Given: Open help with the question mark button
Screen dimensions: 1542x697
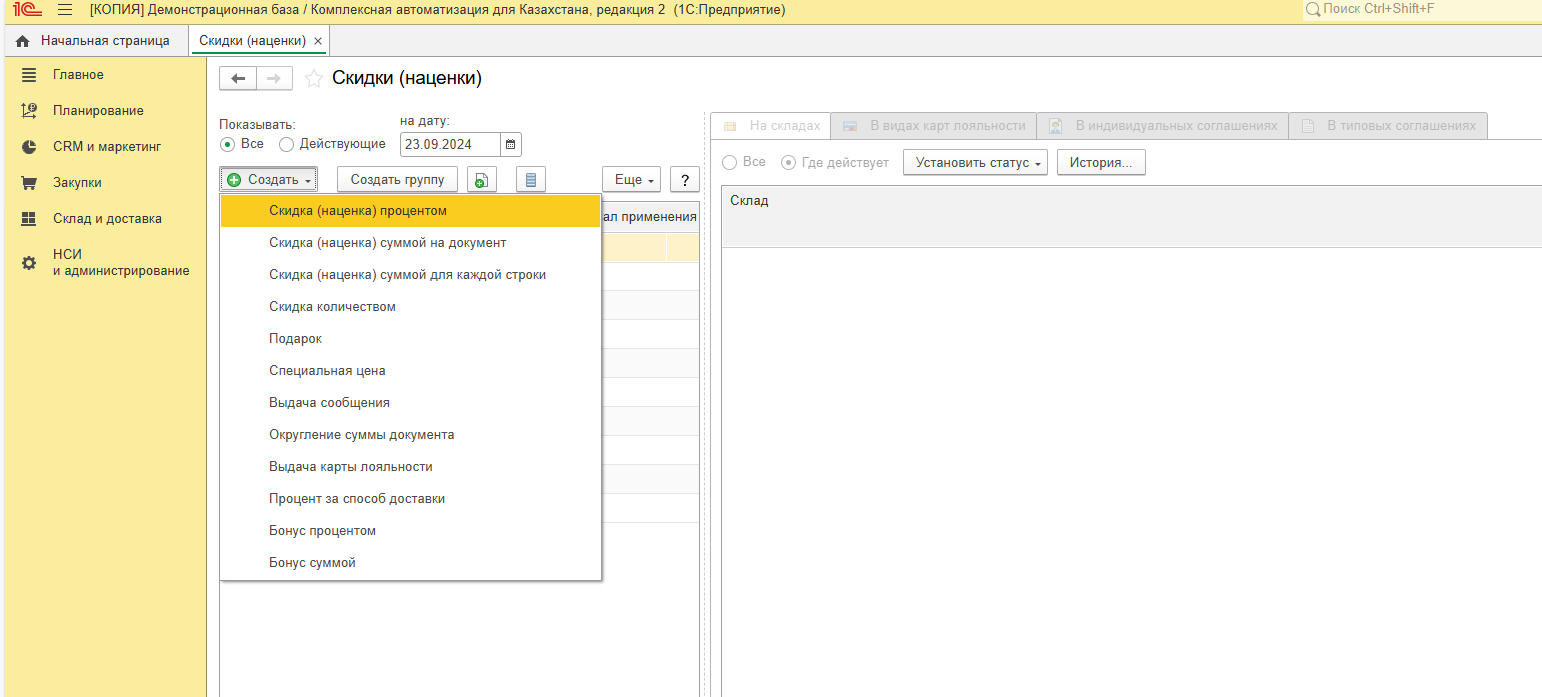Looking at the screenshot, I should 684,180.
